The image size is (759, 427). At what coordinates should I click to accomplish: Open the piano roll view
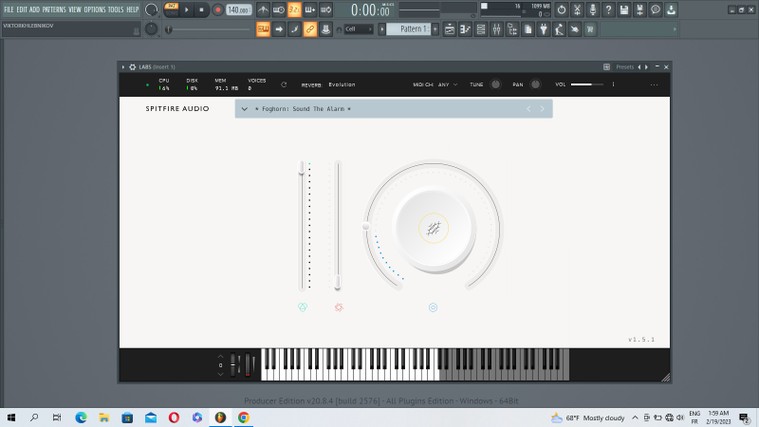(x=465, y=29)
